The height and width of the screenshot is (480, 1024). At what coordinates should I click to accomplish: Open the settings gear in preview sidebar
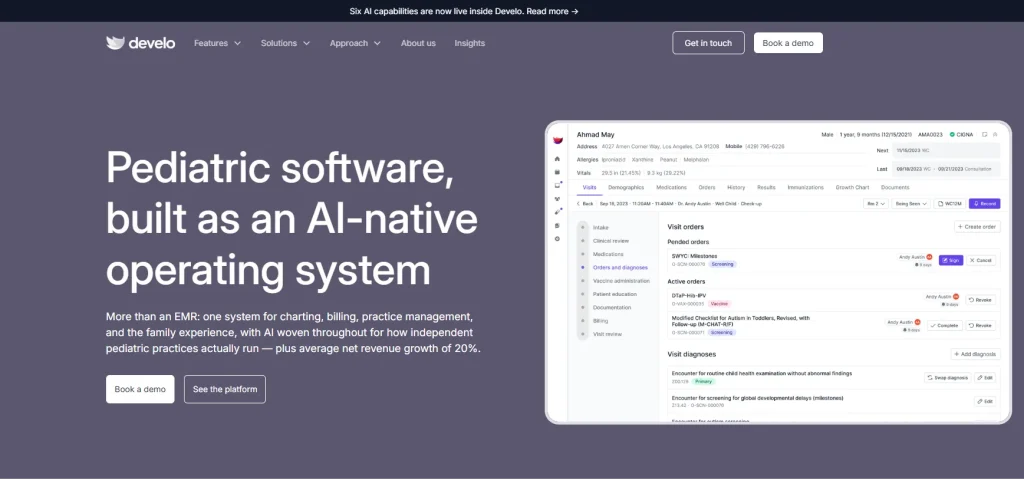click(557, 239)
